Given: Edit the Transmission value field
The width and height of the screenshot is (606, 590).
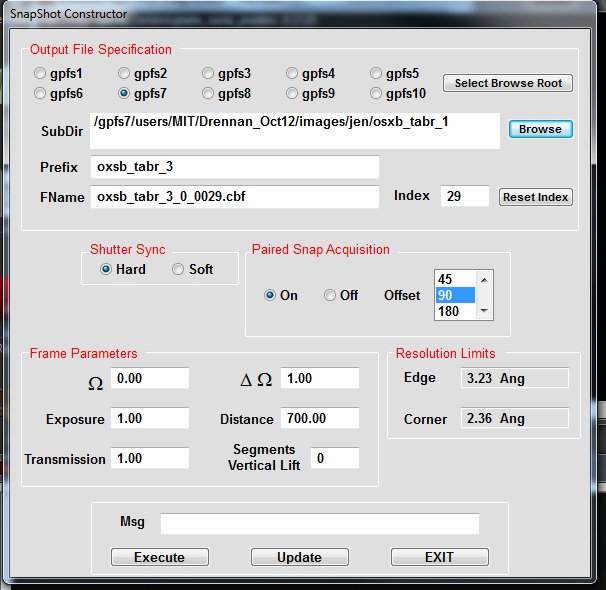Looking at the screenshot, I should [x=149, y=458].
